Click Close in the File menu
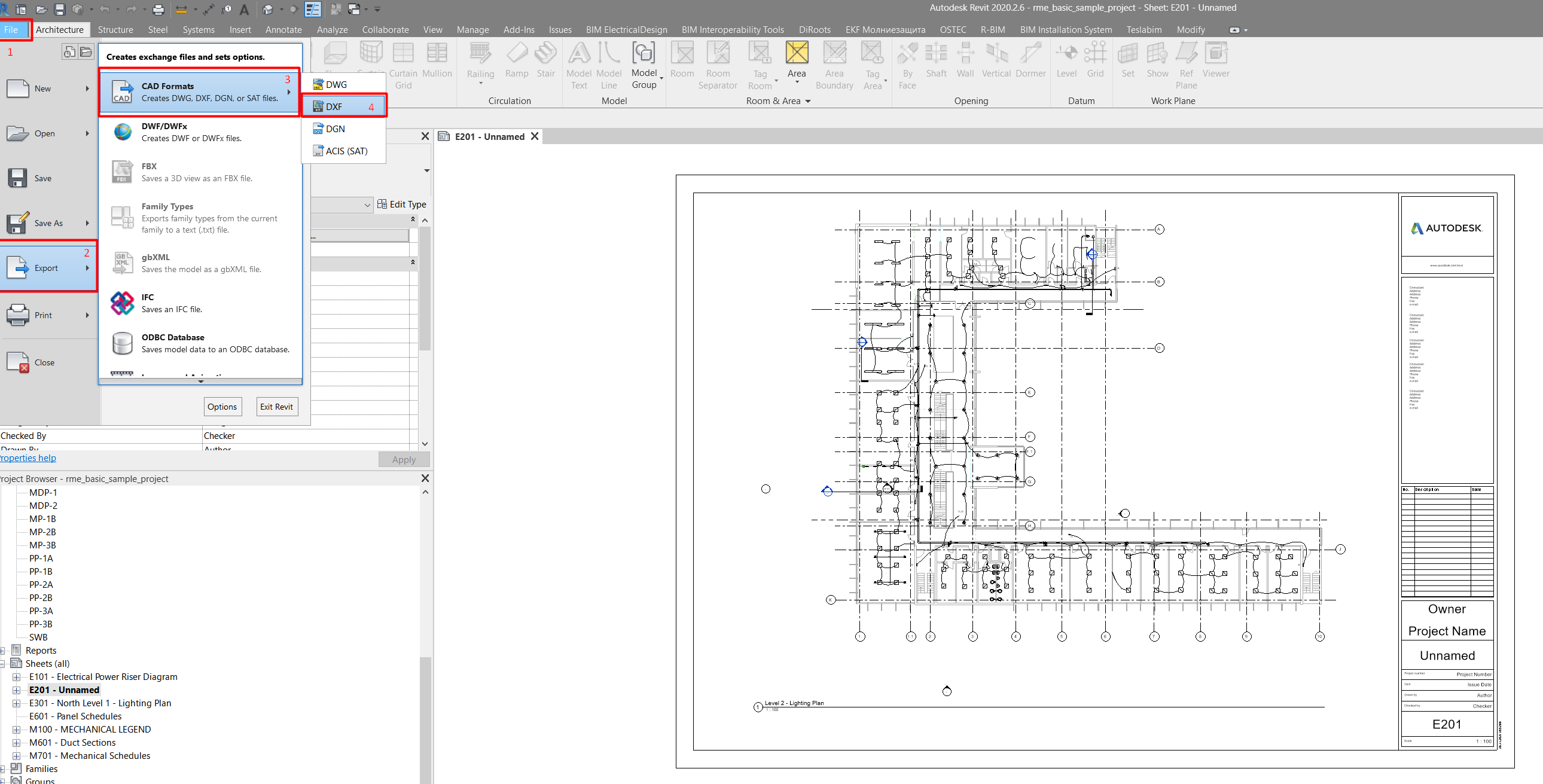This screenshot has width=1543, height=784. click(x=48, y=362)
